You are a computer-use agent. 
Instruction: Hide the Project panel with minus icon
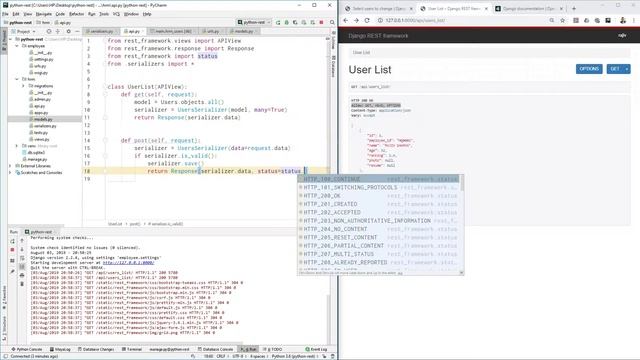tap(77, 31)
